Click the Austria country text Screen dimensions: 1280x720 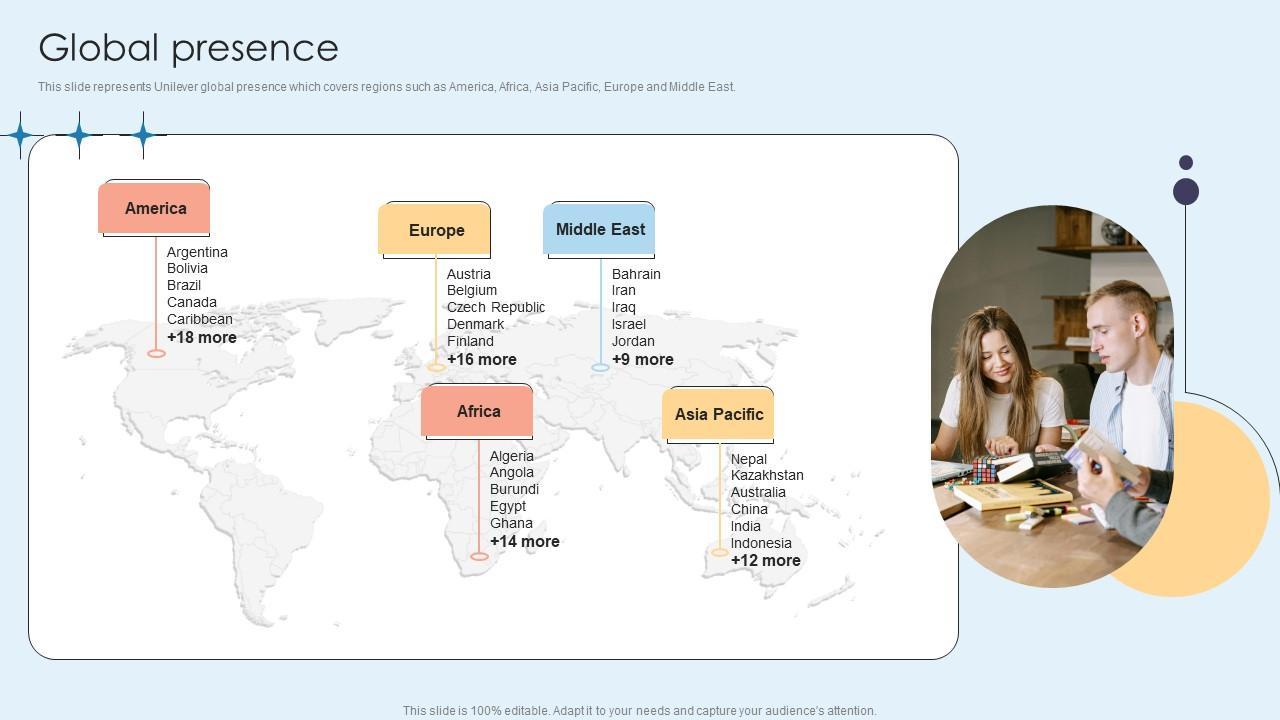[469, 274]
